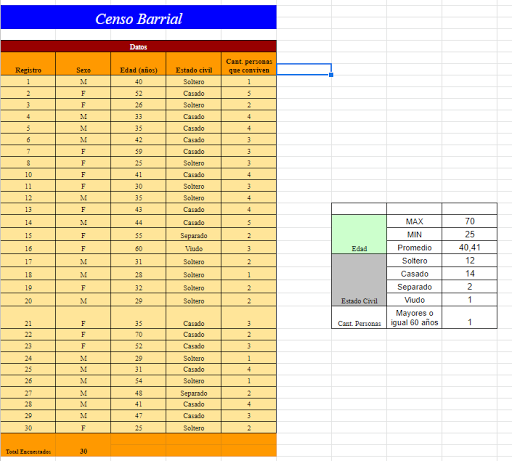Click the Mayores o igual 60 años cell

point(414,317)
